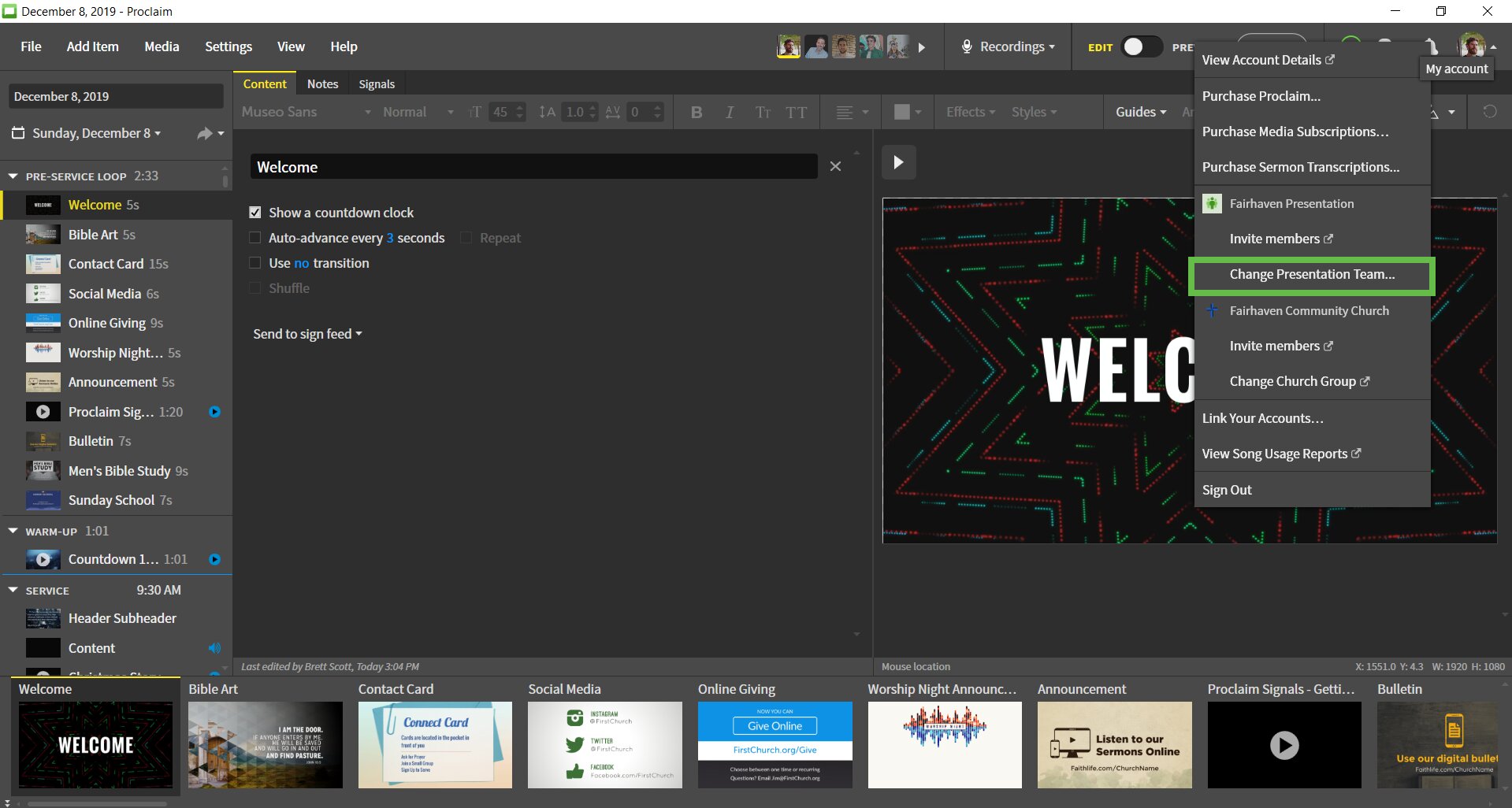Click Change Church Group link

tap(1299, 381)
